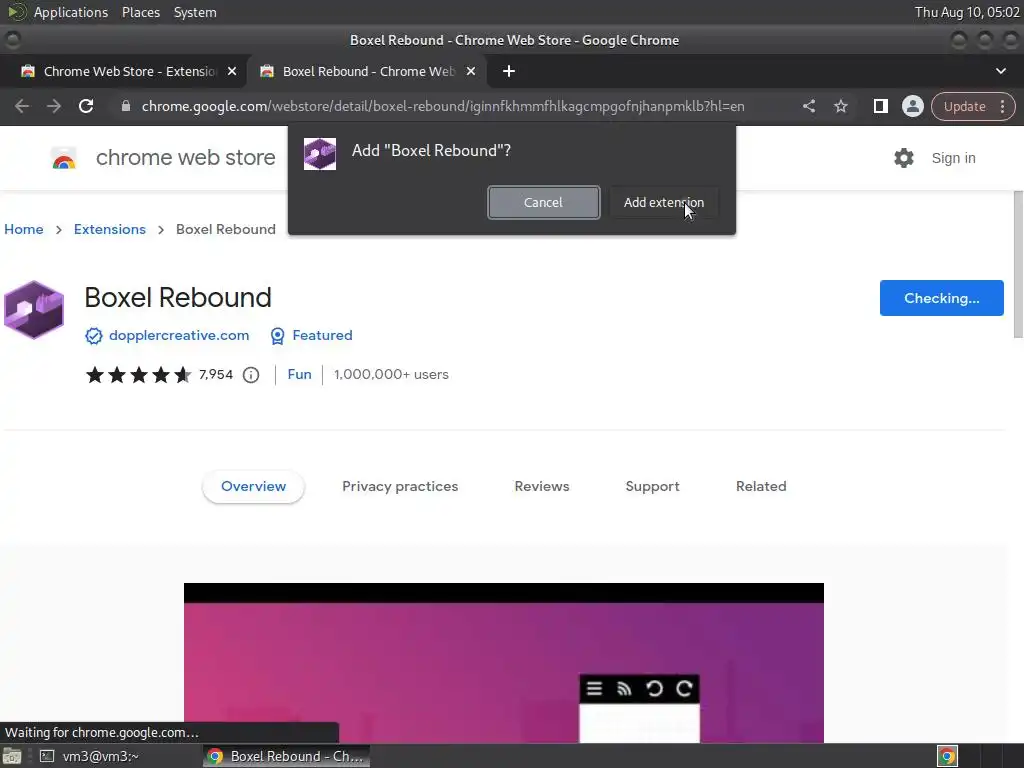Select the Overview tab

click(253, 487)
